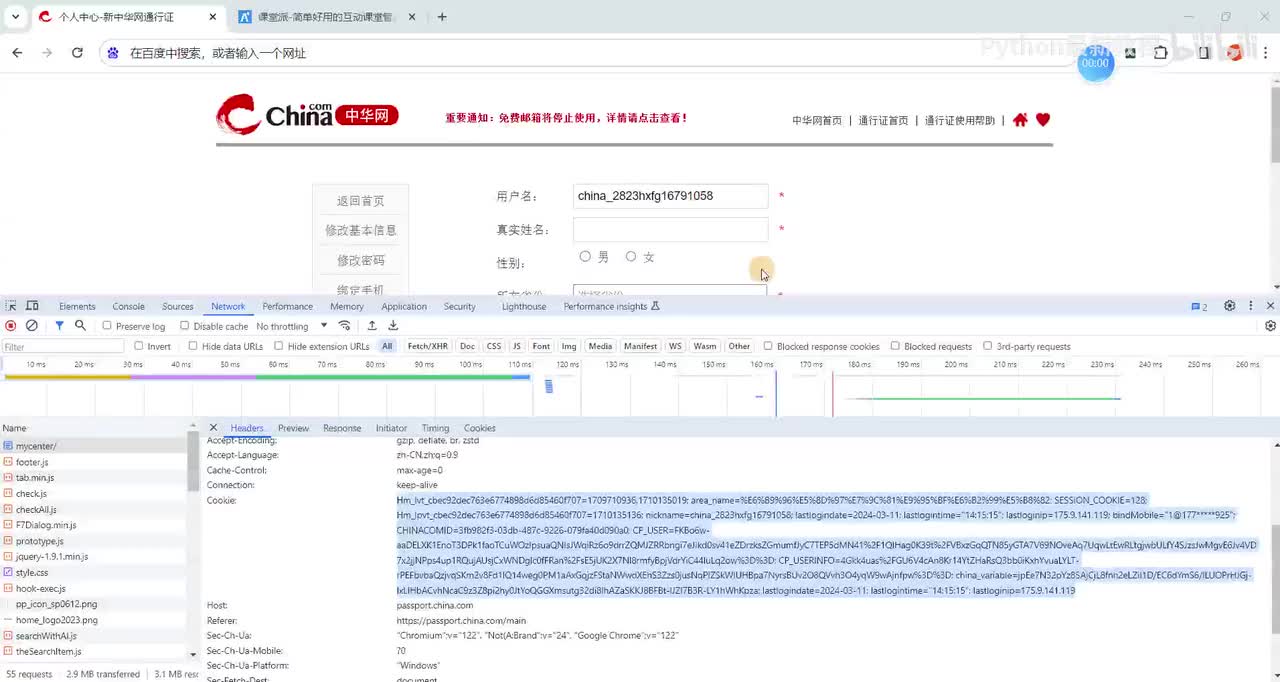This screenshot has height=682, width=1280.
Task: Close the request details pane
Action: click(x=213, y=428)
